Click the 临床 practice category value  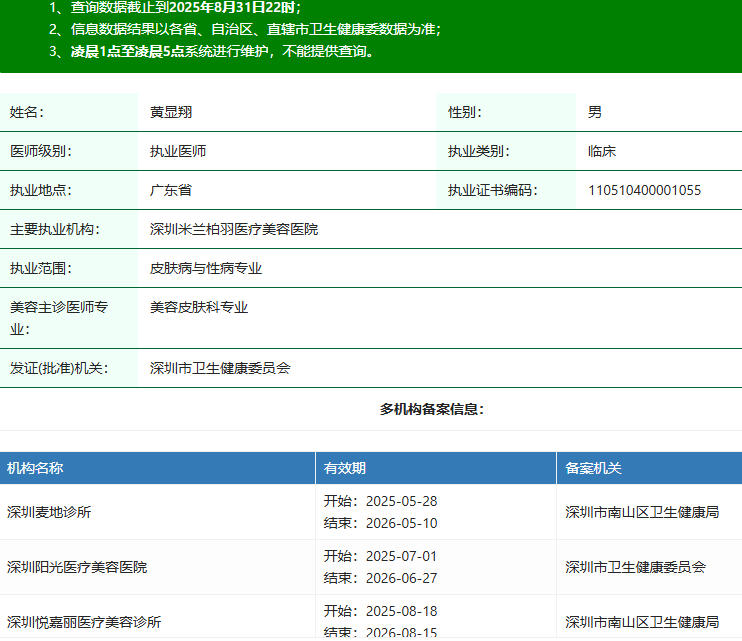pos(602,151)
